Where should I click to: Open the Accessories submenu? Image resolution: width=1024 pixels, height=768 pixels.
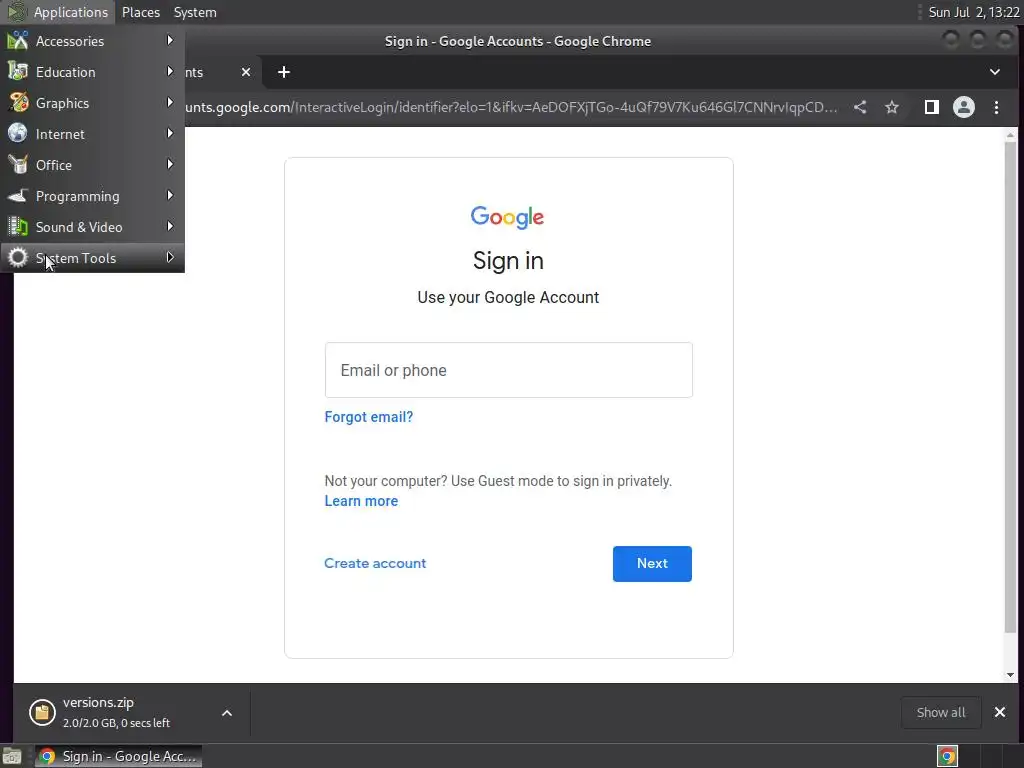92,40
